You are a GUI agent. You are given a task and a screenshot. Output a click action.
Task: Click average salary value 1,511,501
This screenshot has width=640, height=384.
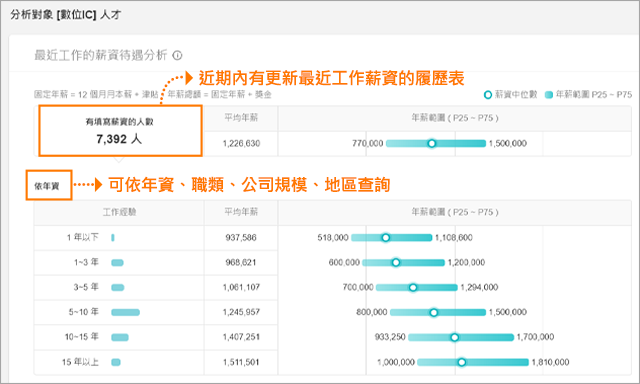coord(241,362)
